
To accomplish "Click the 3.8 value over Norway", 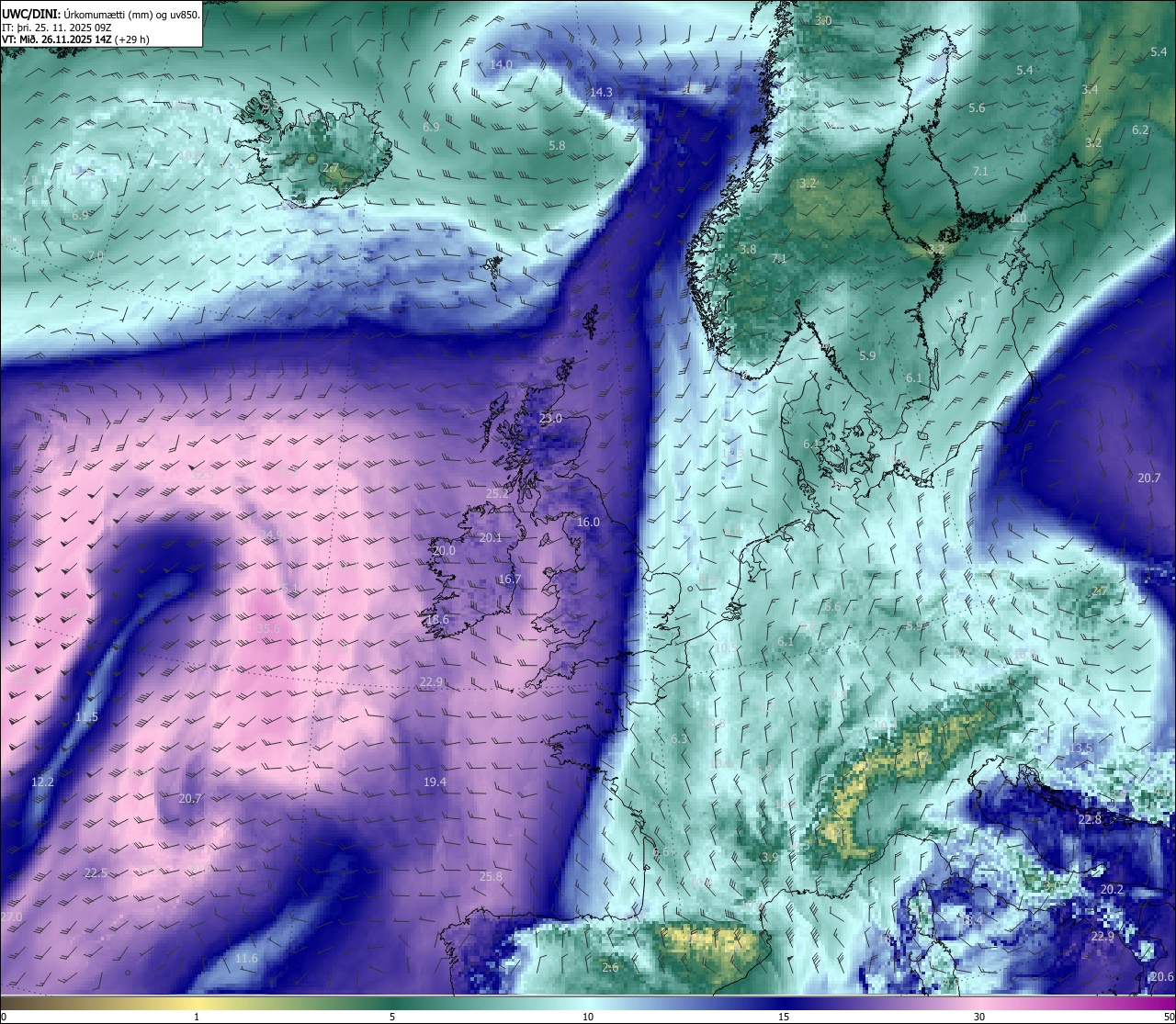I will click(748, 249).
